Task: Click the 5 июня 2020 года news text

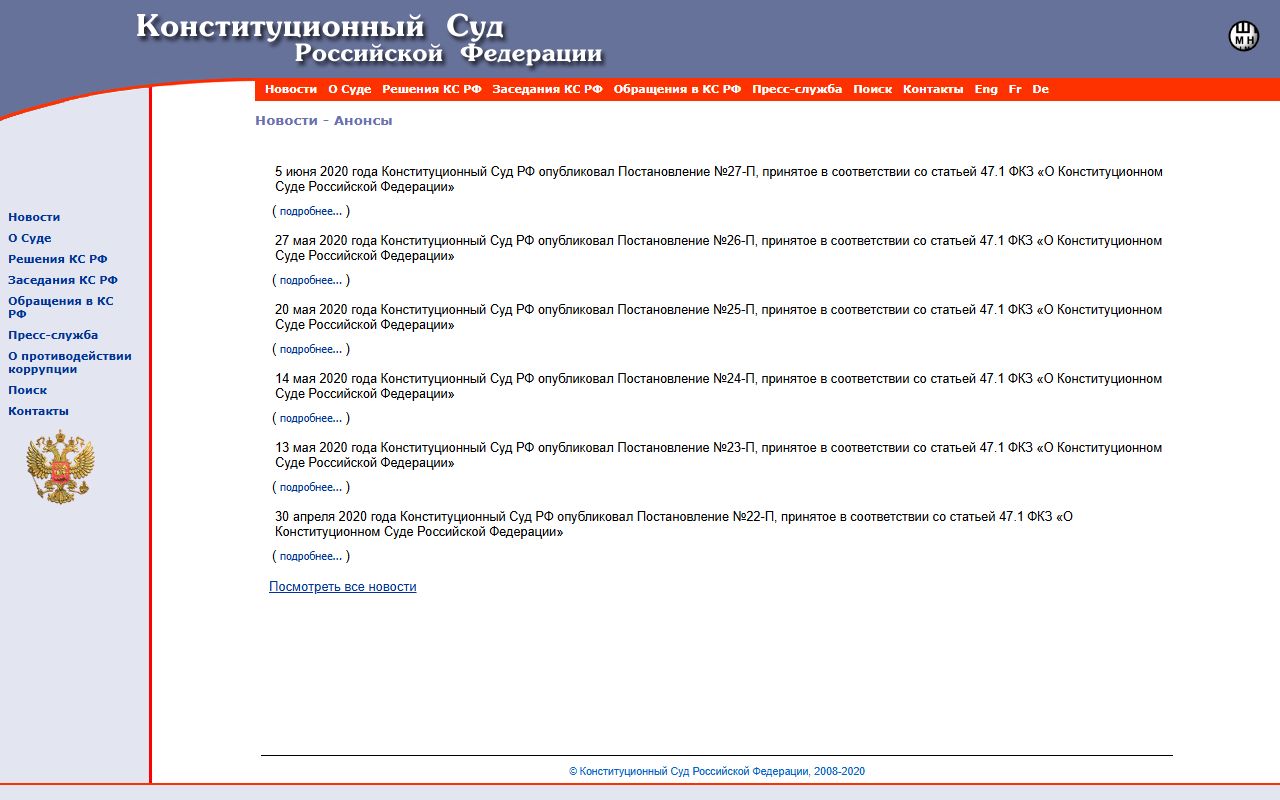Action: 719,179
